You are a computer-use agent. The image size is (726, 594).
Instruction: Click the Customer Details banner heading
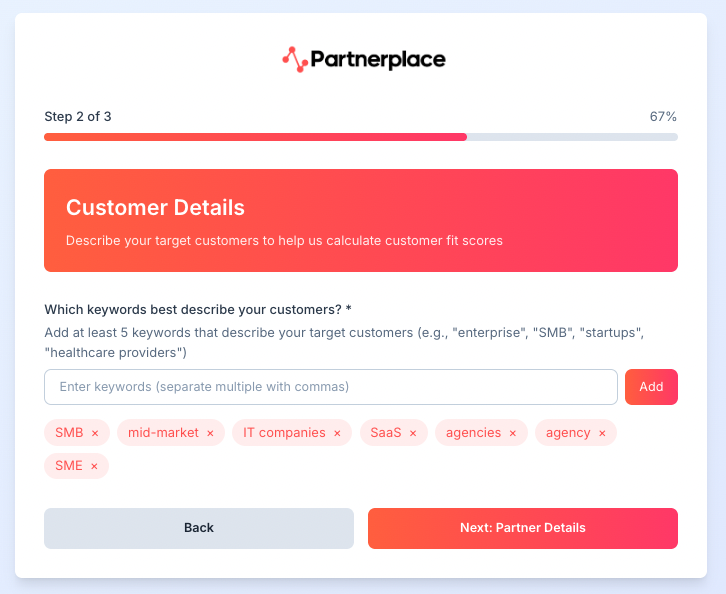click(x=155, y=208)
